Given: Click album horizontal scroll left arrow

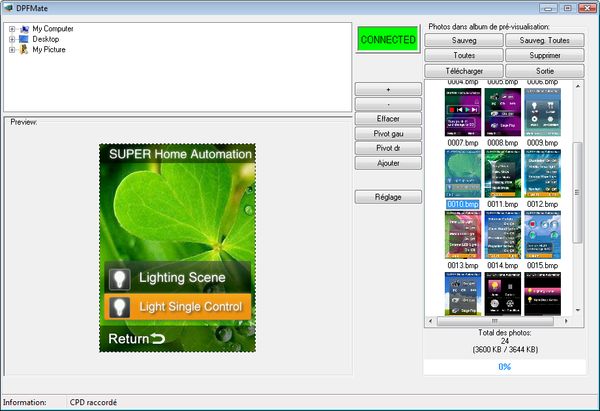Looking at the screenshot, I should tap(430, 321).
